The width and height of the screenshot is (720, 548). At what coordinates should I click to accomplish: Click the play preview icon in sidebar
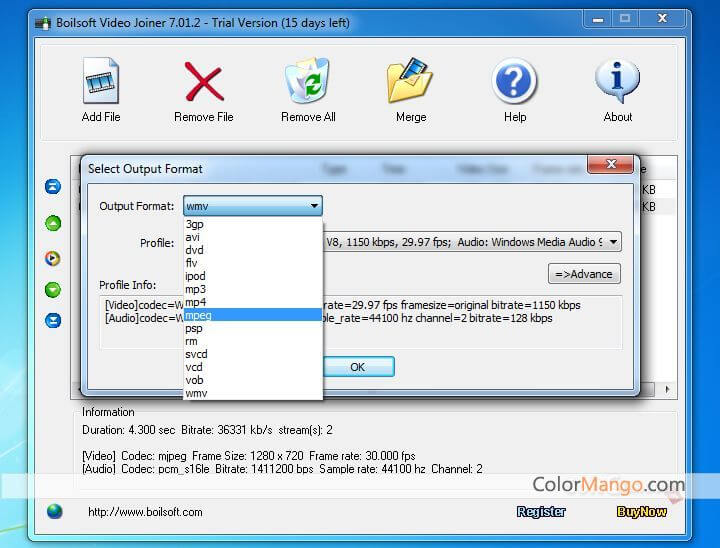click(53, 258)
